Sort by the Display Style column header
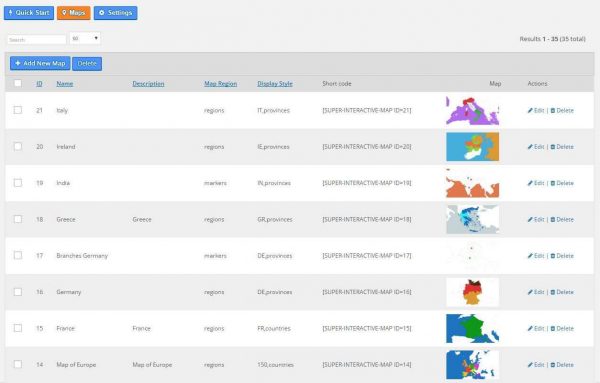 tap(275, 83)
